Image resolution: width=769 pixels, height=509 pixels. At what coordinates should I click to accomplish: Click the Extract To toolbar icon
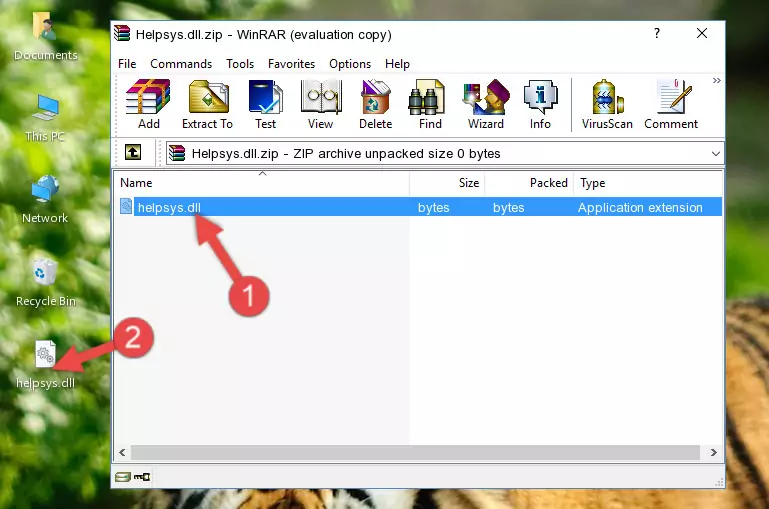click(x=207, y=104)
